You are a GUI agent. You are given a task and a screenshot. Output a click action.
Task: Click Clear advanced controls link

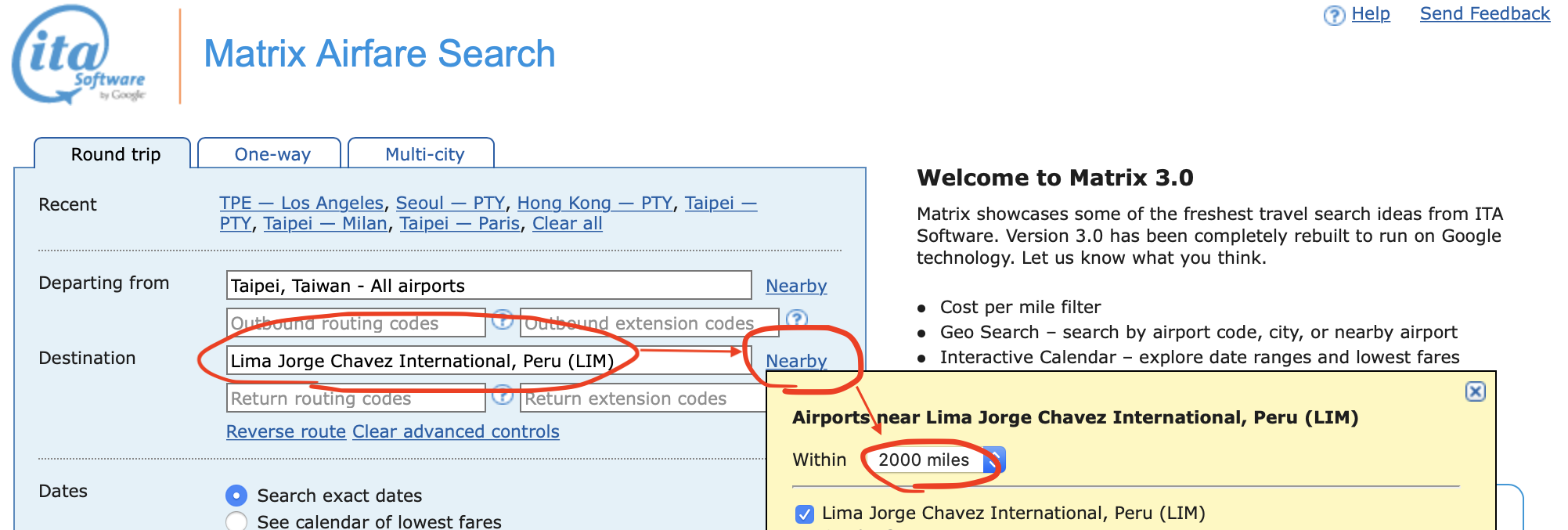(x=456, y=431)
